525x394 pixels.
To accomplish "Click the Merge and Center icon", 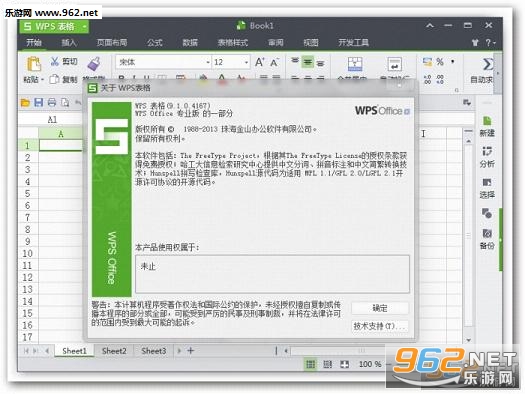I will [x=355, y=64].
